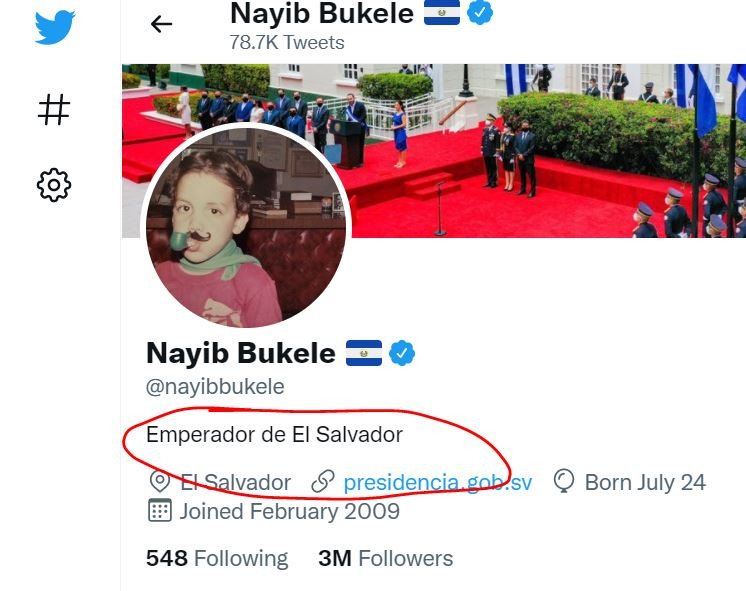The height and width of the screenshot is (591, 746).
Task: Click the birthday balloon icon
Action: point(564,481)
